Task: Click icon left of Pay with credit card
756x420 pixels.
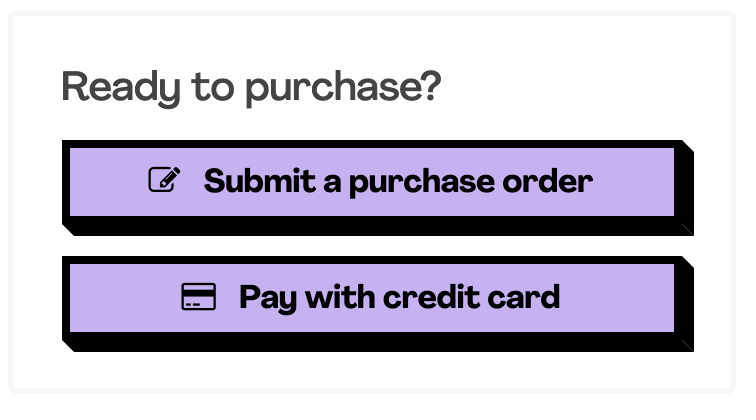Action: coord(199,297)
